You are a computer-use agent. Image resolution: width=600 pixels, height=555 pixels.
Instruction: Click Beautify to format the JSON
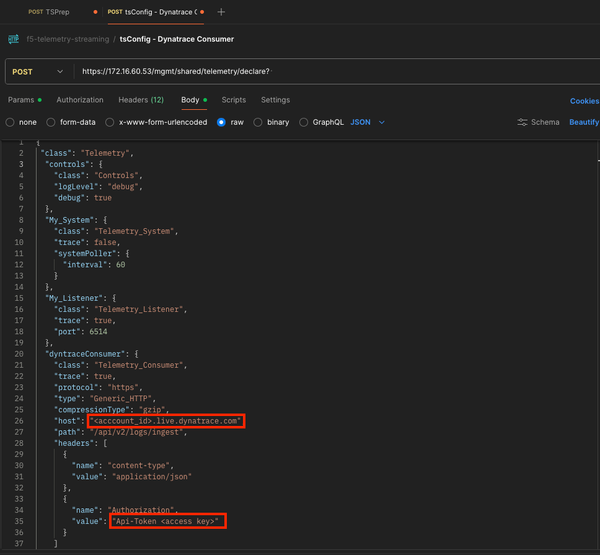click(584, 122)
